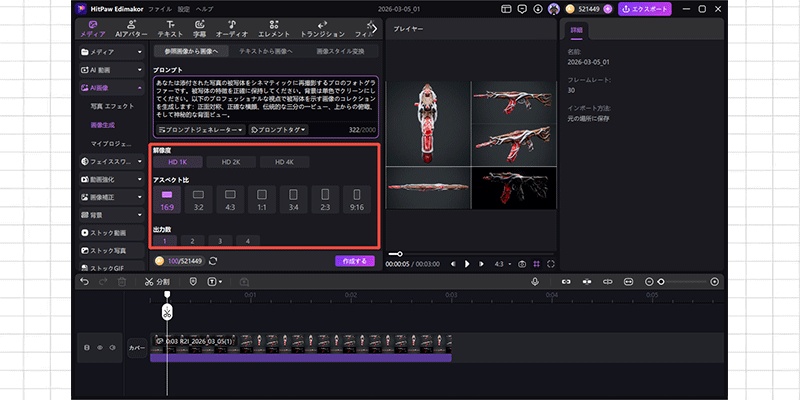This screenshot has height=400, width=800.
Task: Expand the メディア sidebar section
Action: pos(112,52)
